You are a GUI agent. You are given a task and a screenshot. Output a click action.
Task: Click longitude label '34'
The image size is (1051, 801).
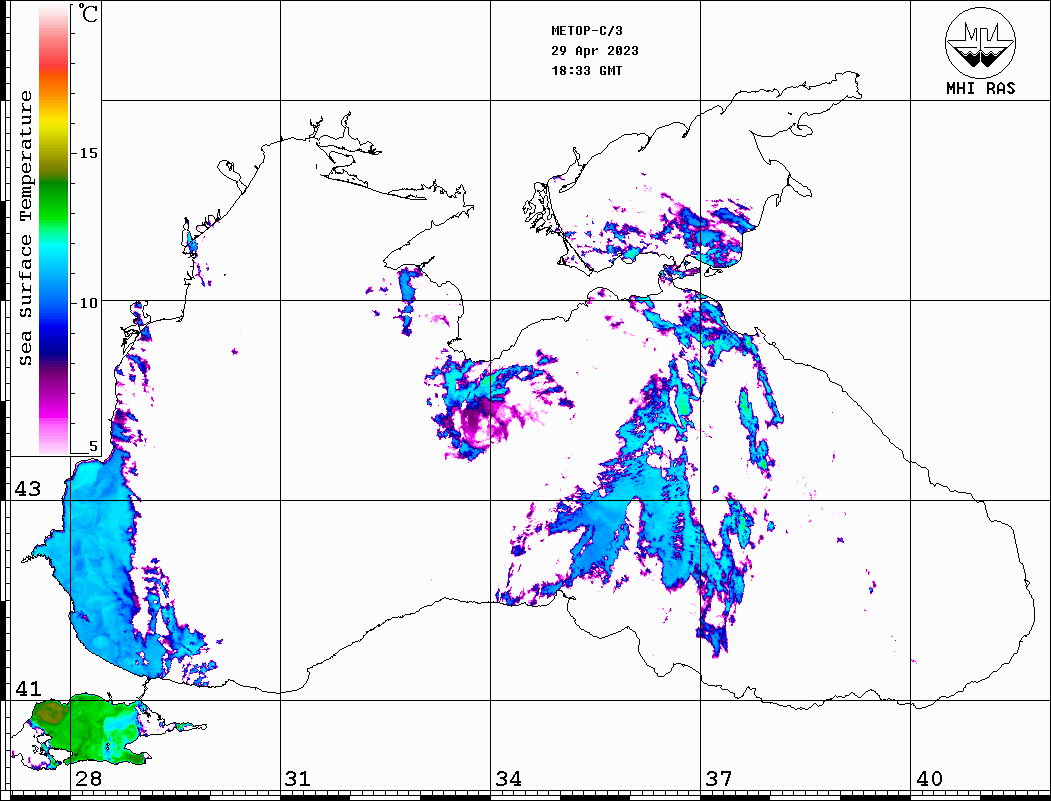coord(508,778)
